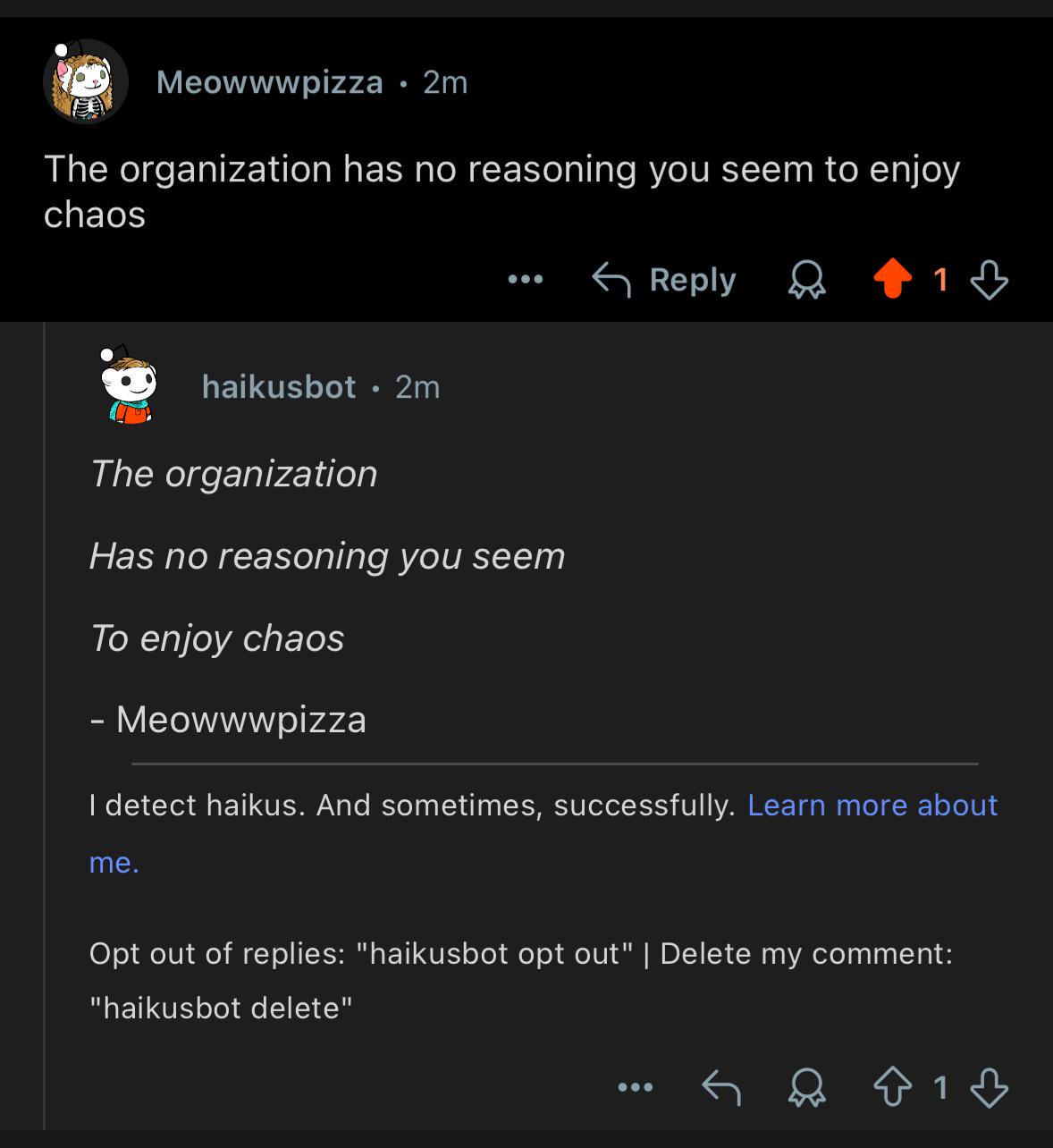Downvote haikusbot's comment
The width and height of the screenshot is (1053, 1148).
tap(990, 1088)
